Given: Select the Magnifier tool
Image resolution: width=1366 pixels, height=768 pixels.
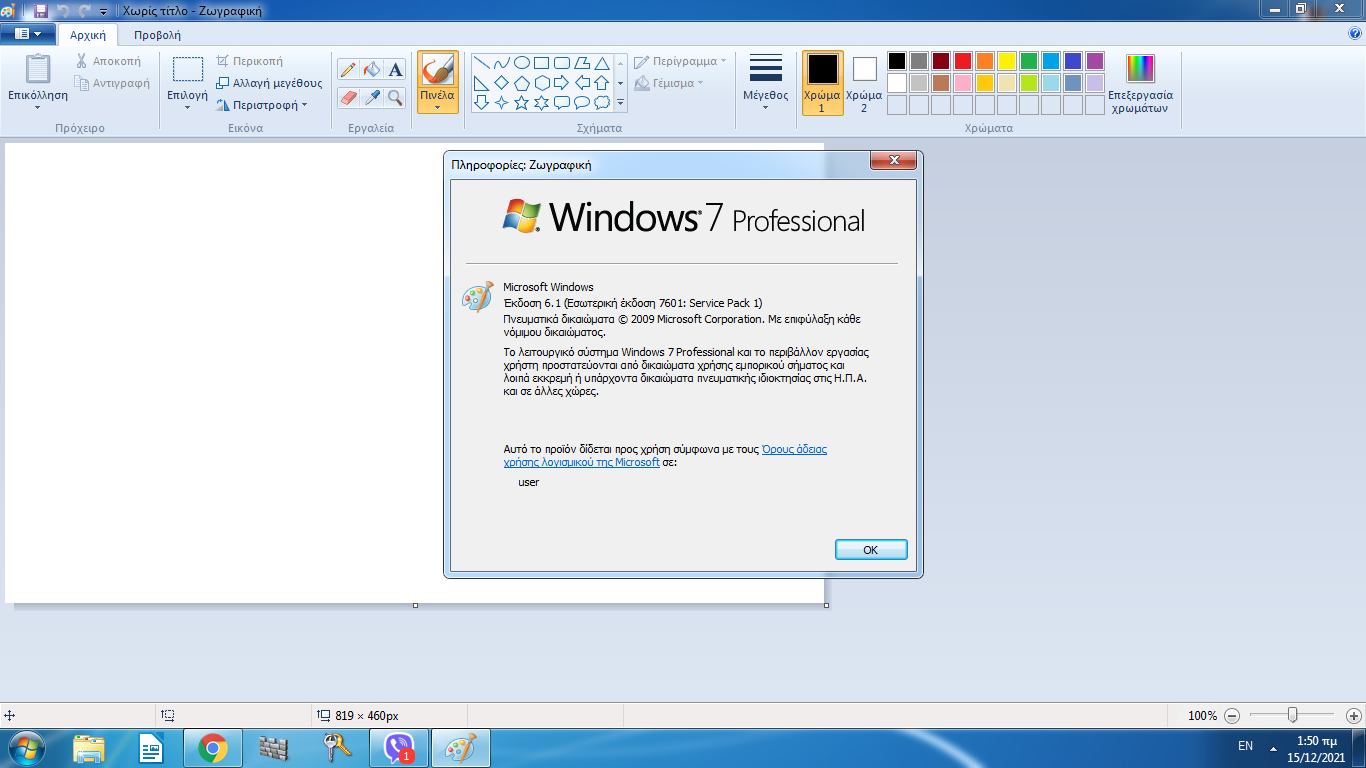Looking at the screenshot, I should pos(395,97).
